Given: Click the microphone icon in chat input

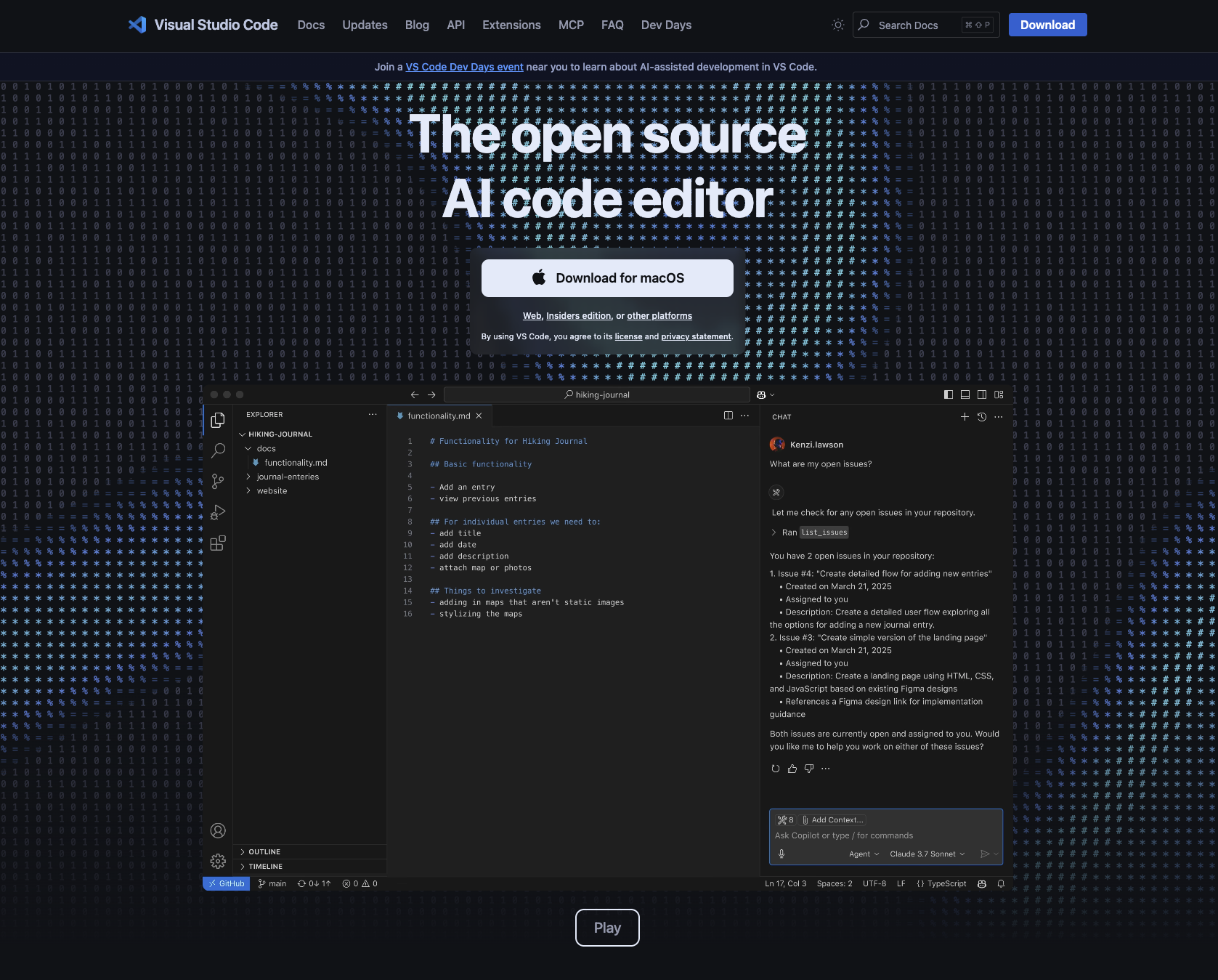Looking at the screenshot, I should click(x=781, y=854).
